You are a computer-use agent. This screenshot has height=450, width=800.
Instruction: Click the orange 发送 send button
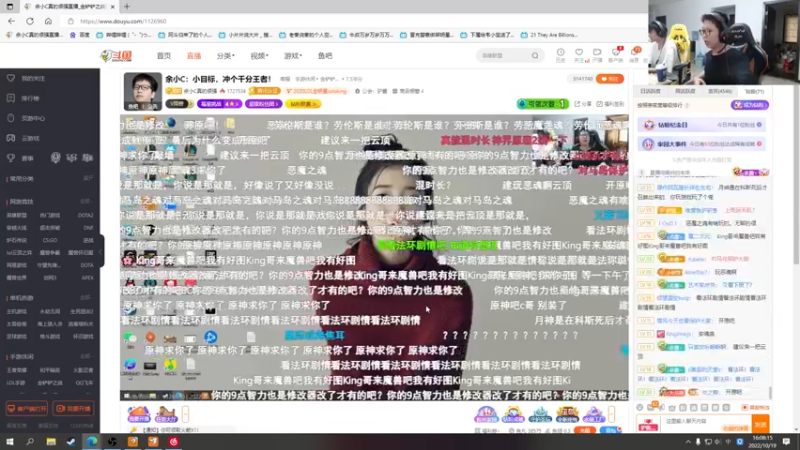[760, 424]
